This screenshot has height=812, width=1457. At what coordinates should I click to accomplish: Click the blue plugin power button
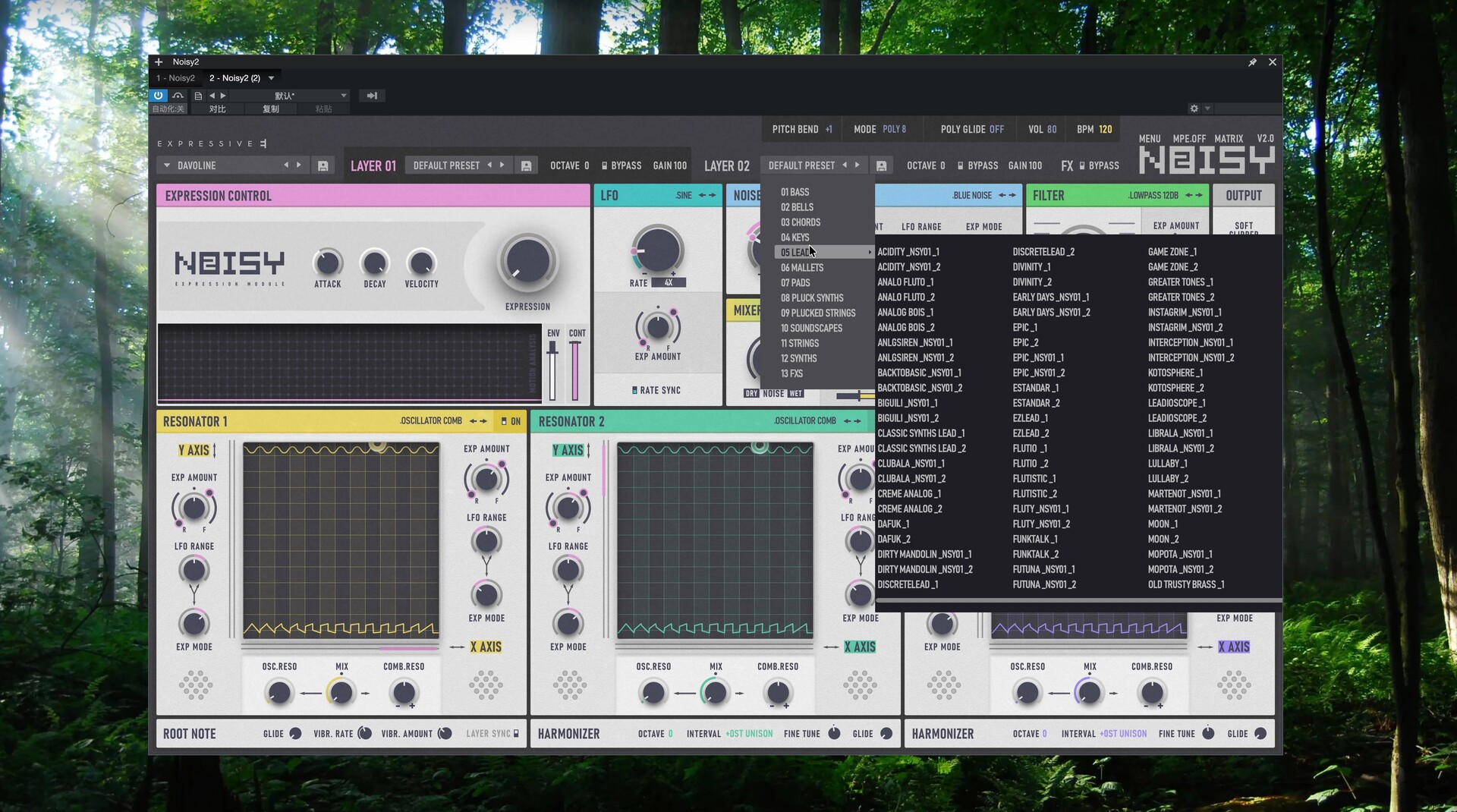click(x=158, y=96)
